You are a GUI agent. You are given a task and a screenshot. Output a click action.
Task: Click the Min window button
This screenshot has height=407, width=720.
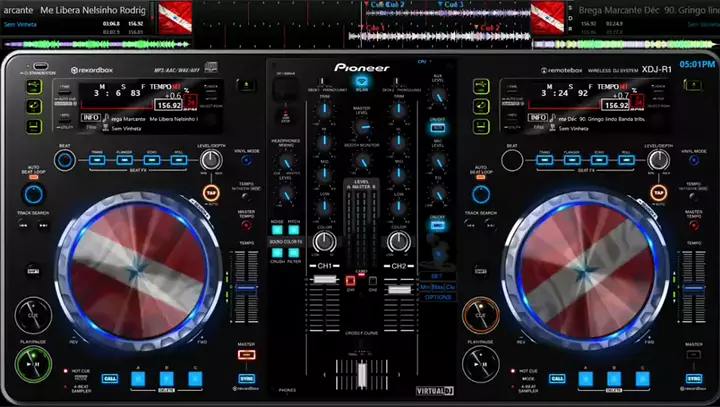pos(425,287)
